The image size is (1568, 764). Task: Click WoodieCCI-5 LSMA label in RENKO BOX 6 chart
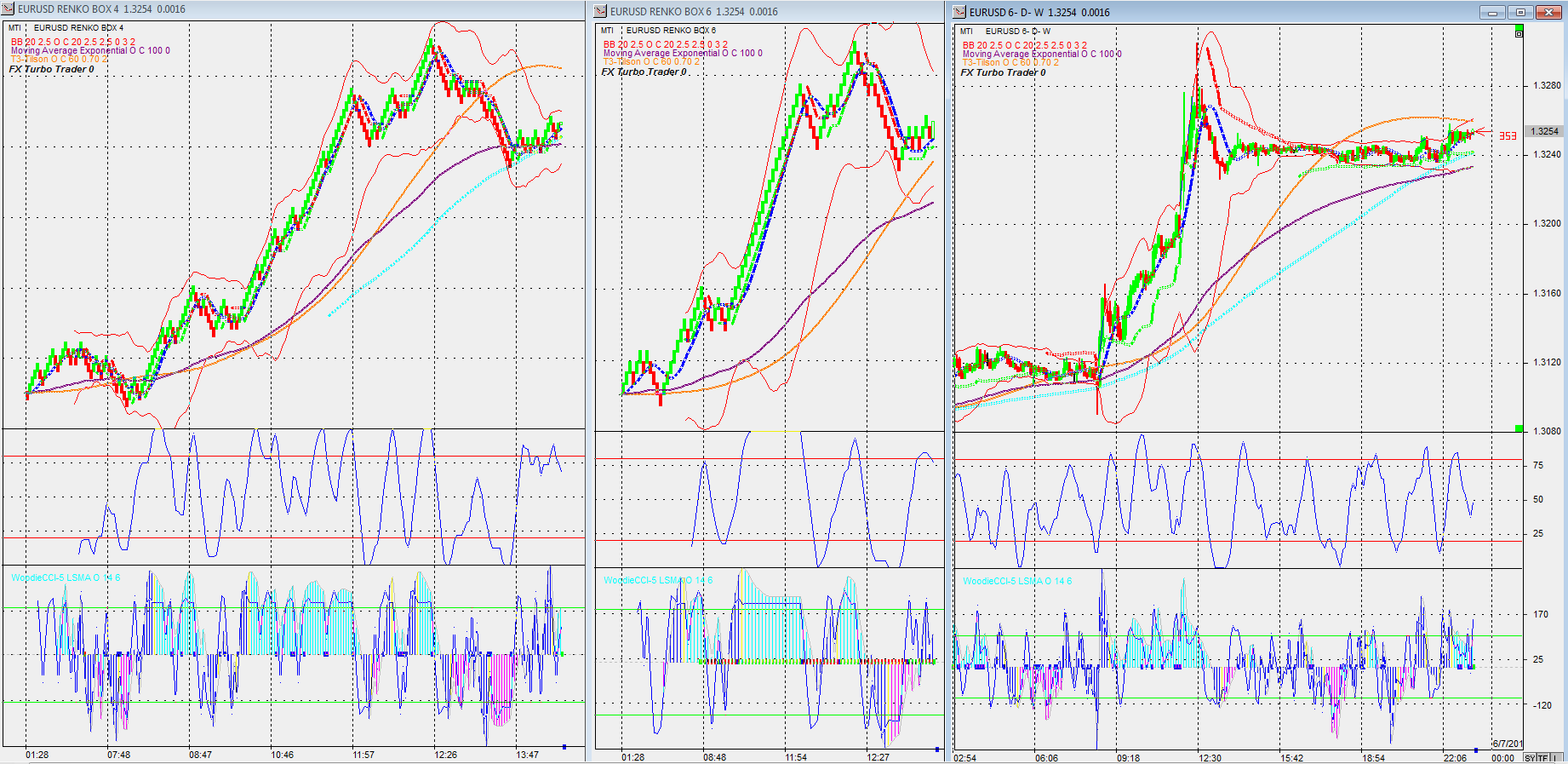coord(658,580)
